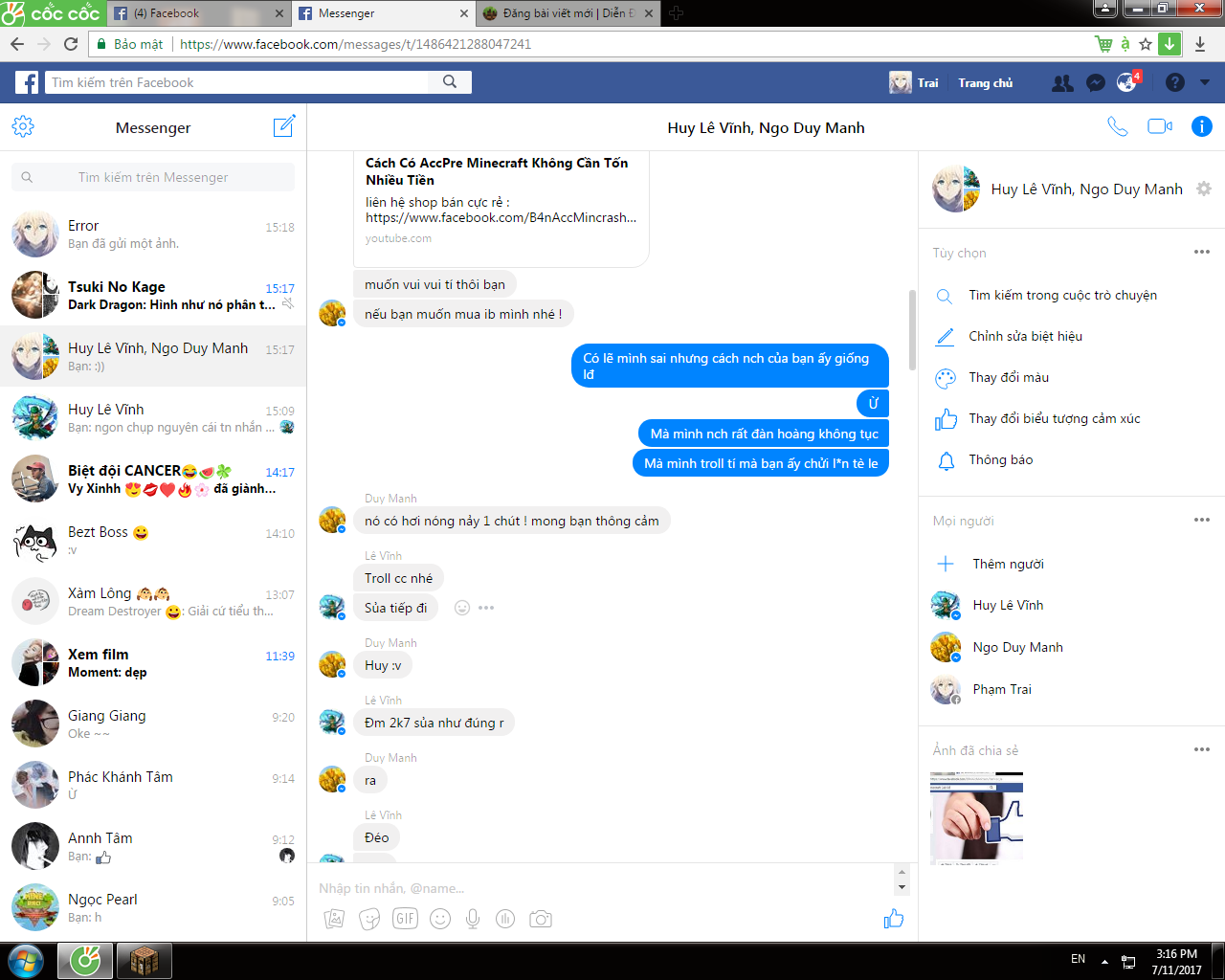React to 'Sủa tiếp đi' message
The image size is (1225, 980).
[x=462, y=608]
